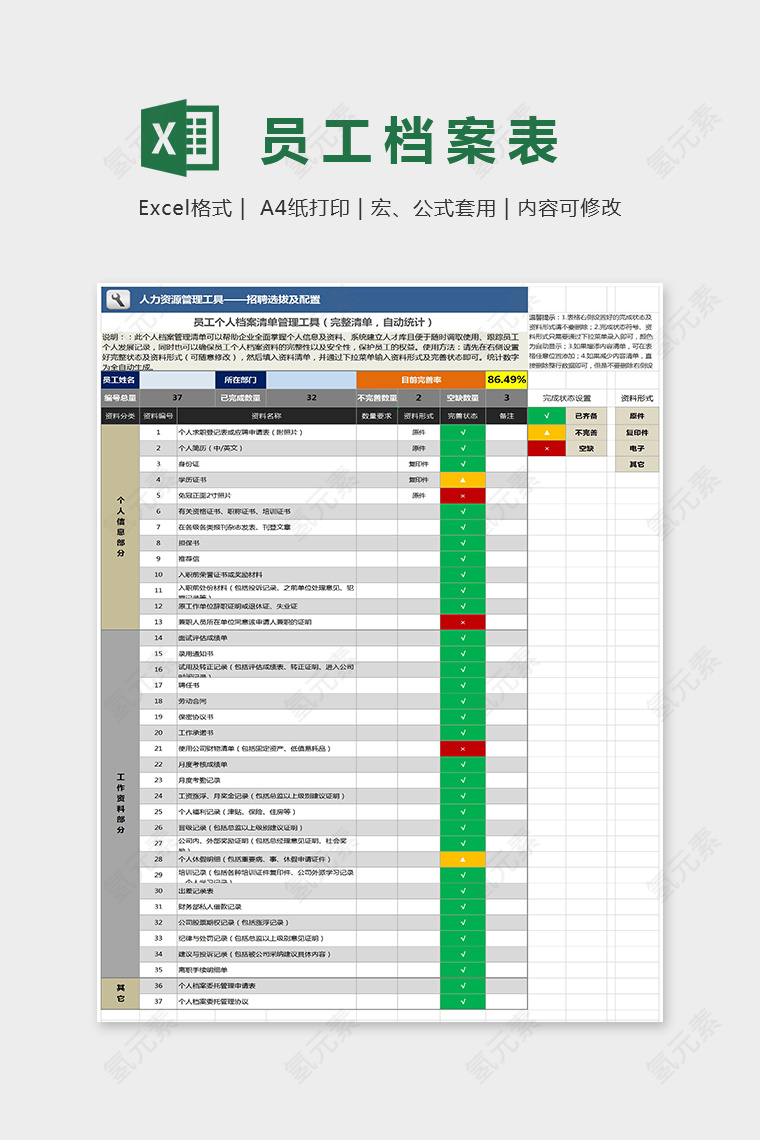Viewport: 760px width, 1140px height.
Task: Click the 空缺数量 value 3
Action: pos(506,398)
